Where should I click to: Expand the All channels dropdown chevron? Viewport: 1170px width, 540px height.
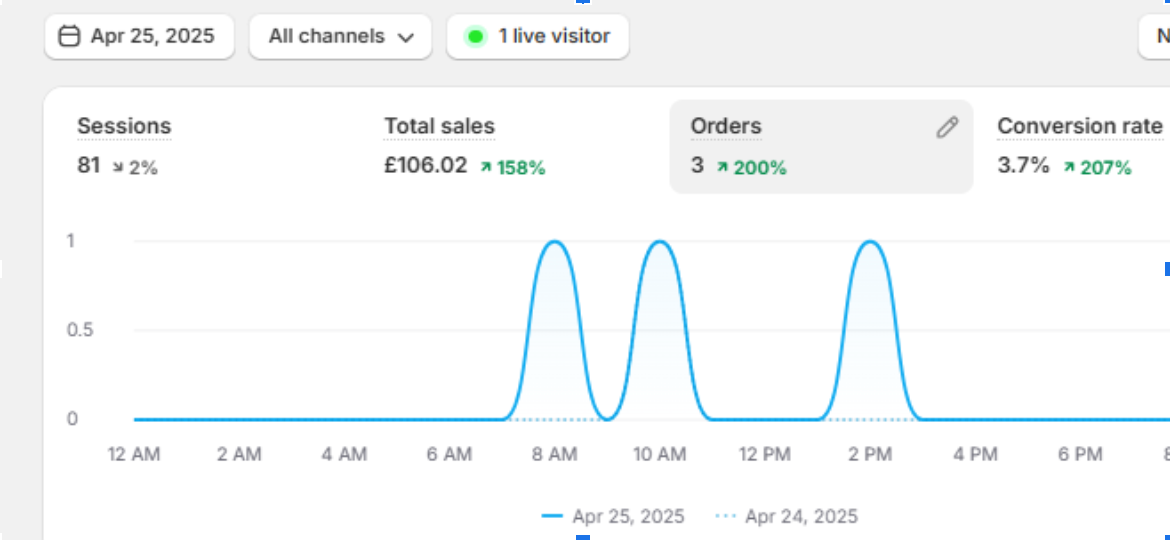(x=405, y=38)
